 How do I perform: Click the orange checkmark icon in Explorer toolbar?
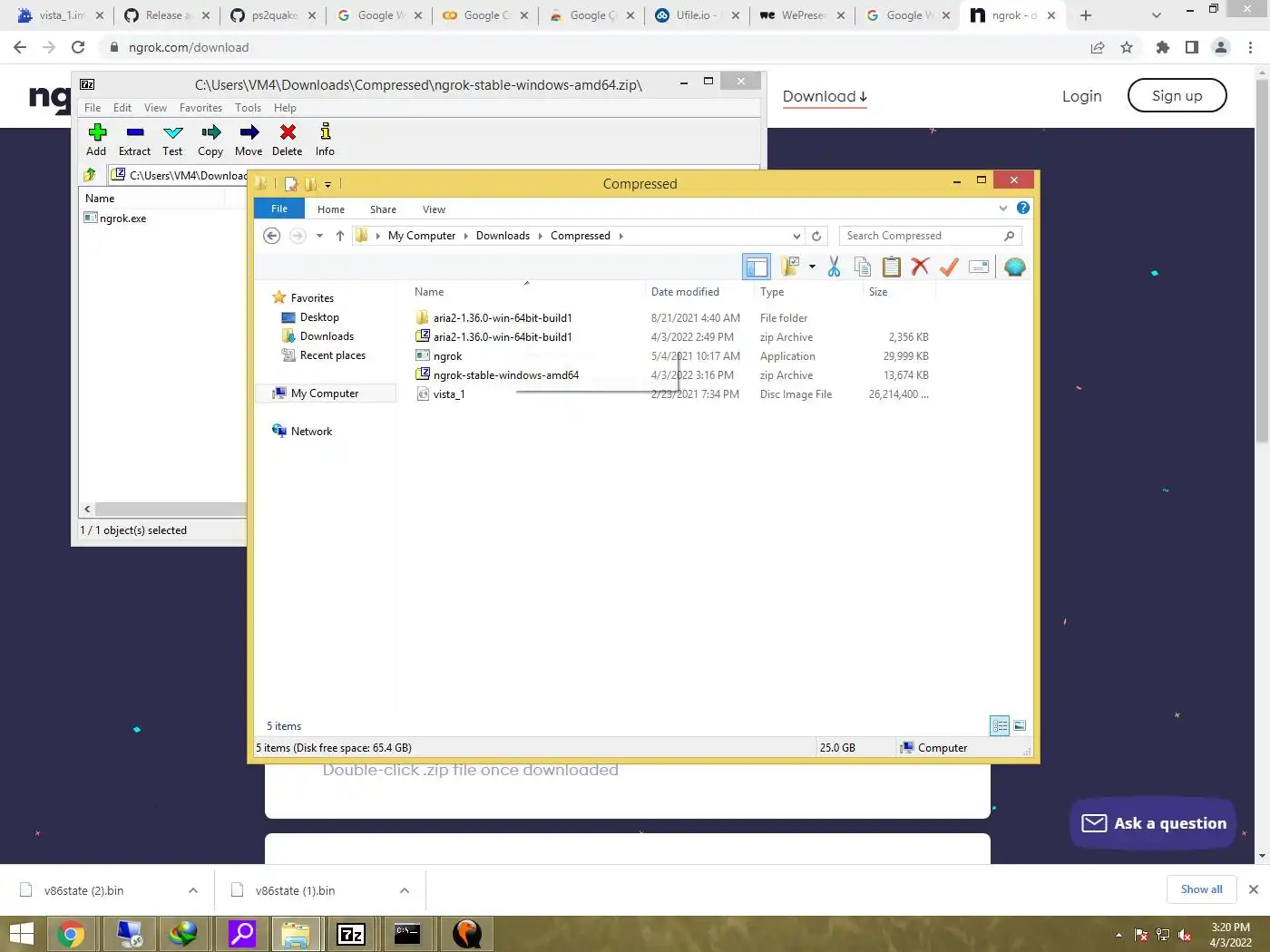[x=949, y=267]
